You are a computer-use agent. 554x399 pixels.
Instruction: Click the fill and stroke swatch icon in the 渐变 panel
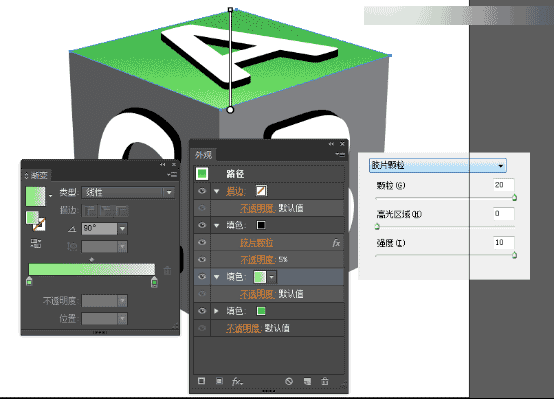pos(35,221)
